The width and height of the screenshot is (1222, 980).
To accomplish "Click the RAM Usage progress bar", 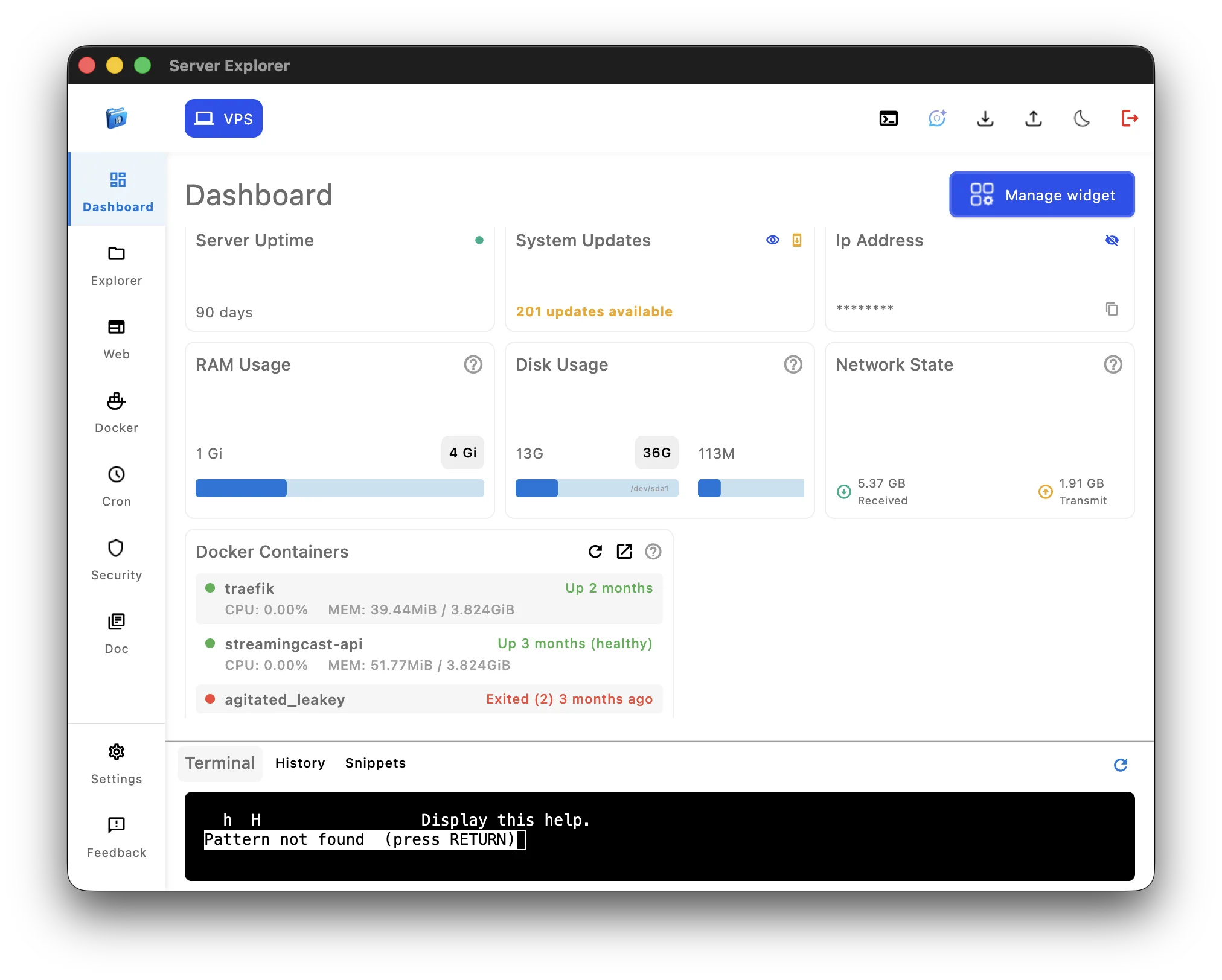I will [x=339, y=488].
